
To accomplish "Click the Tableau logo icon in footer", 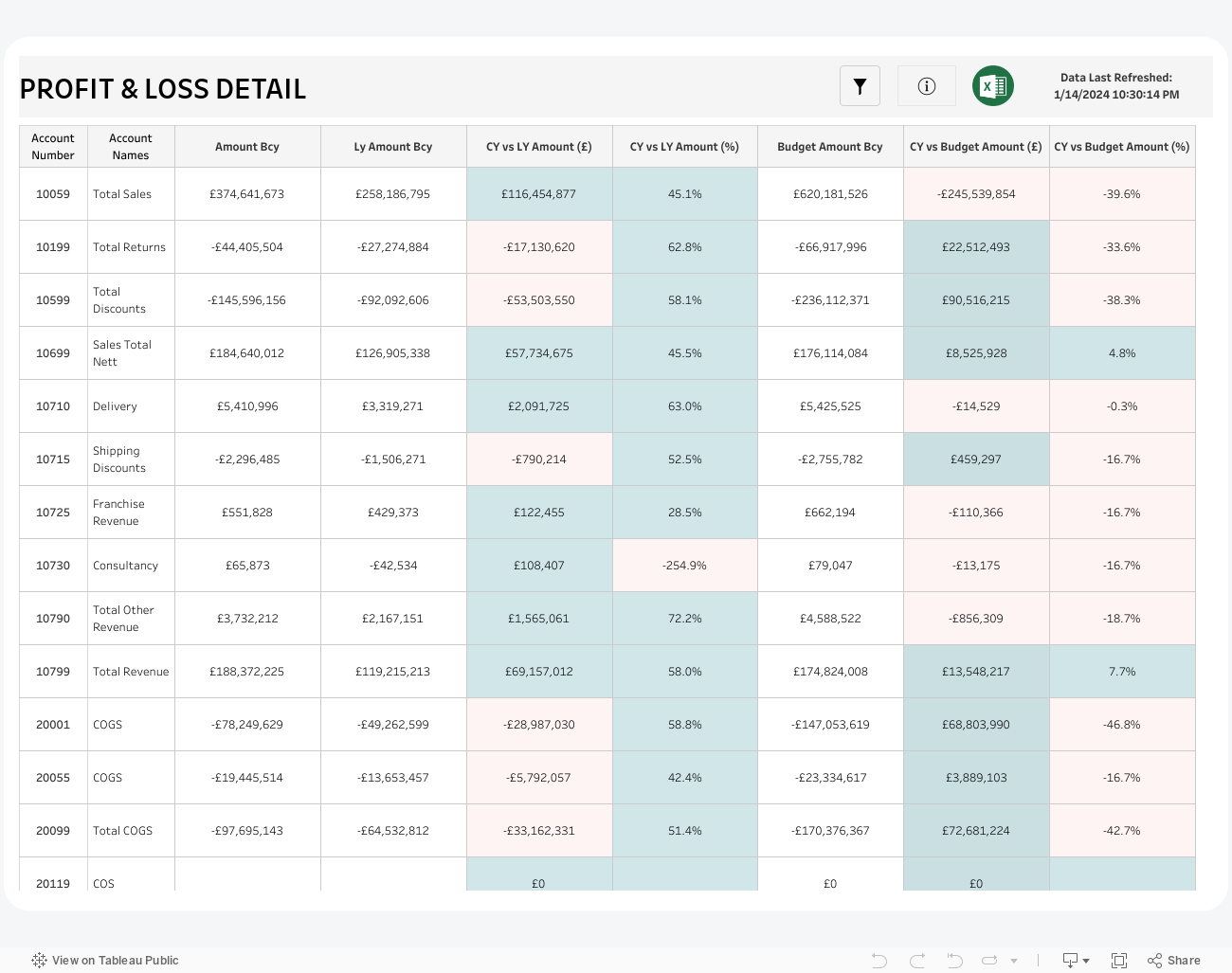I will coord(39,960).
